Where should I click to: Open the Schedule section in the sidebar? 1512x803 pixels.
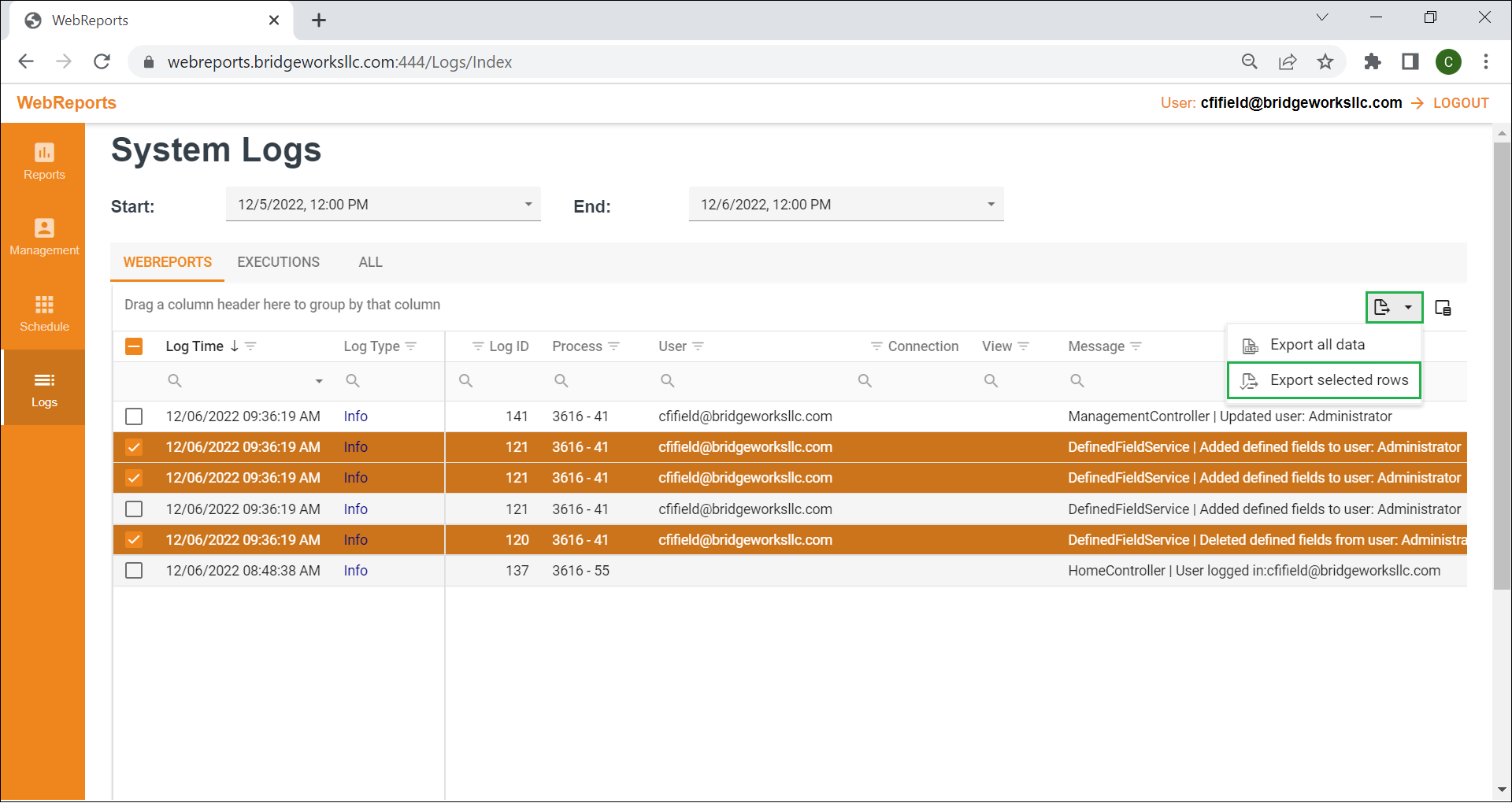tap(43, 313)
